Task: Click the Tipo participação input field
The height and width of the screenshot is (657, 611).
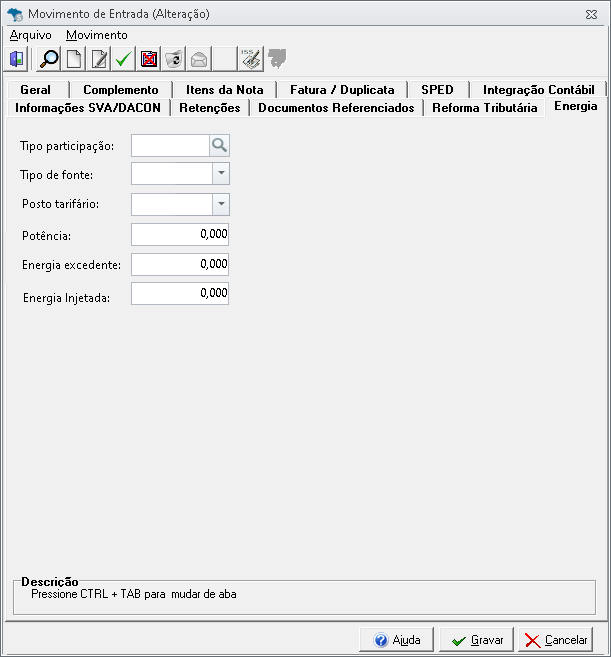Action: coord(170,145)
